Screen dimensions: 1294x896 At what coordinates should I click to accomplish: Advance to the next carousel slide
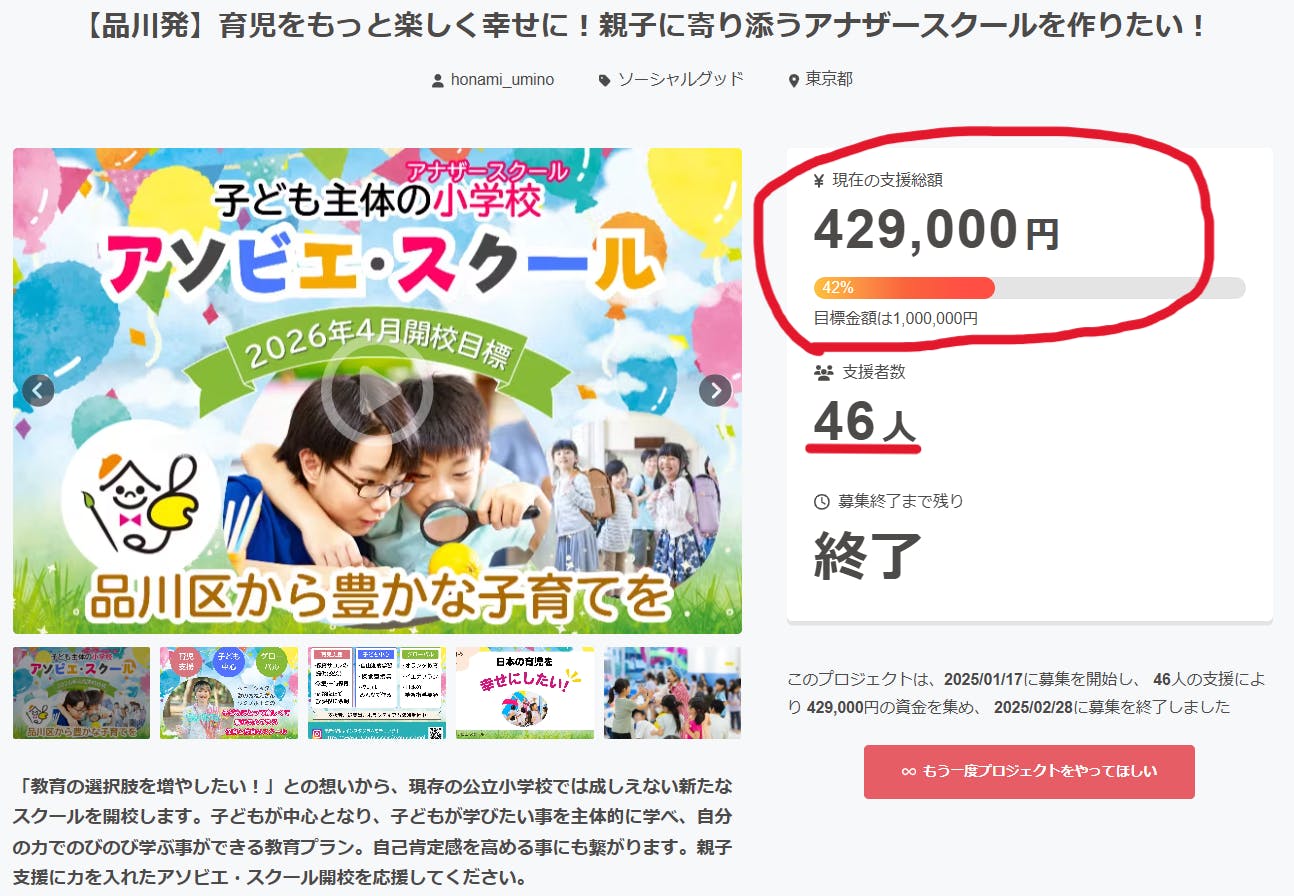tap(715, 390)
